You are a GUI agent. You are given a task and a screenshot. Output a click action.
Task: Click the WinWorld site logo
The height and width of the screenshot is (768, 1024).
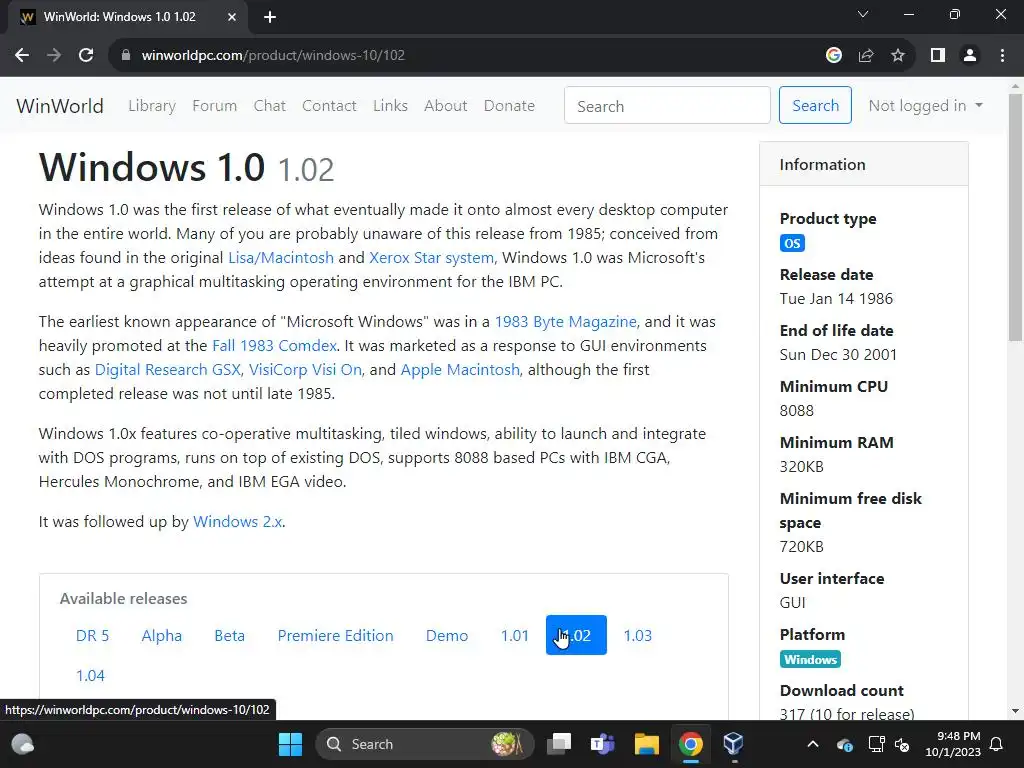(59, 106)
